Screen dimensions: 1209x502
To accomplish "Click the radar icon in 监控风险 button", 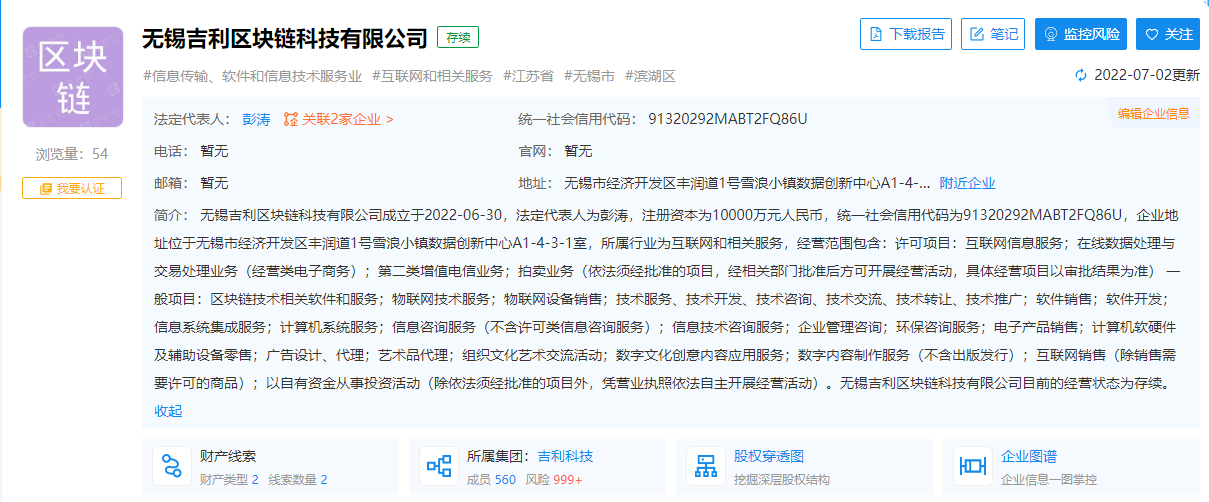I will [x=1051, y=34].
